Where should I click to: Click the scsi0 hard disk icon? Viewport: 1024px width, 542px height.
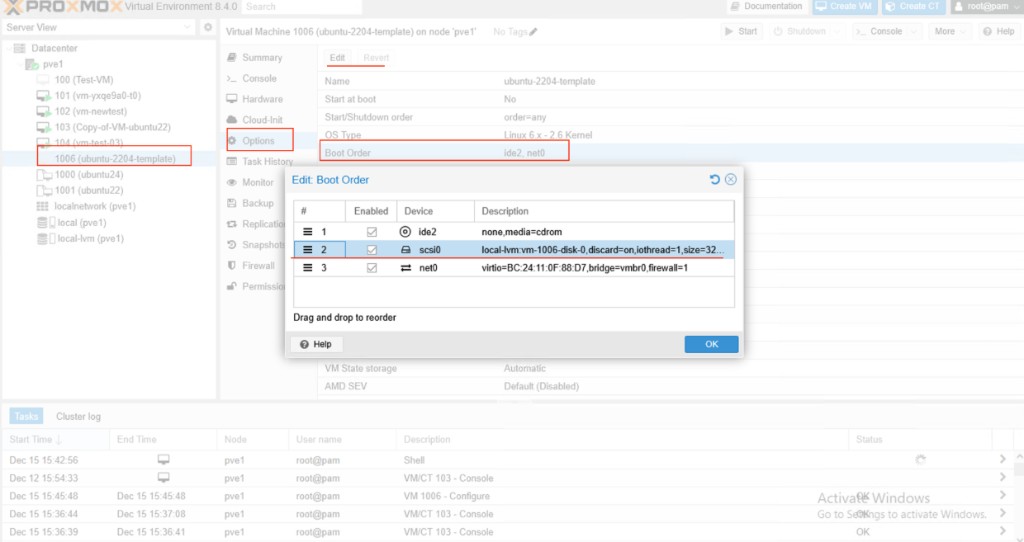tap(406, 249)
